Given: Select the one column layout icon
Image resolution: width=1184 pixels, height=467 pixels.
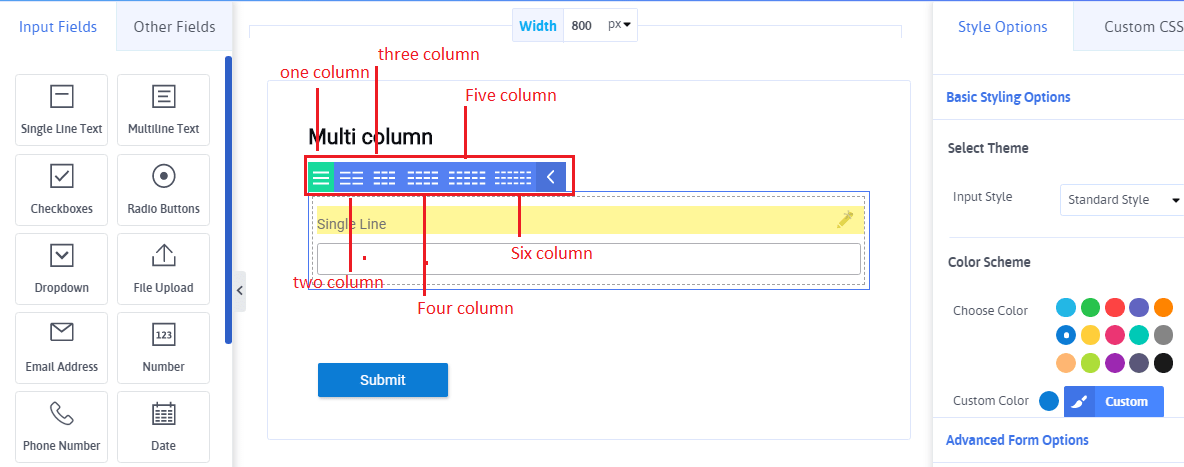Looking at the screenshot, I should click(320, 178).
